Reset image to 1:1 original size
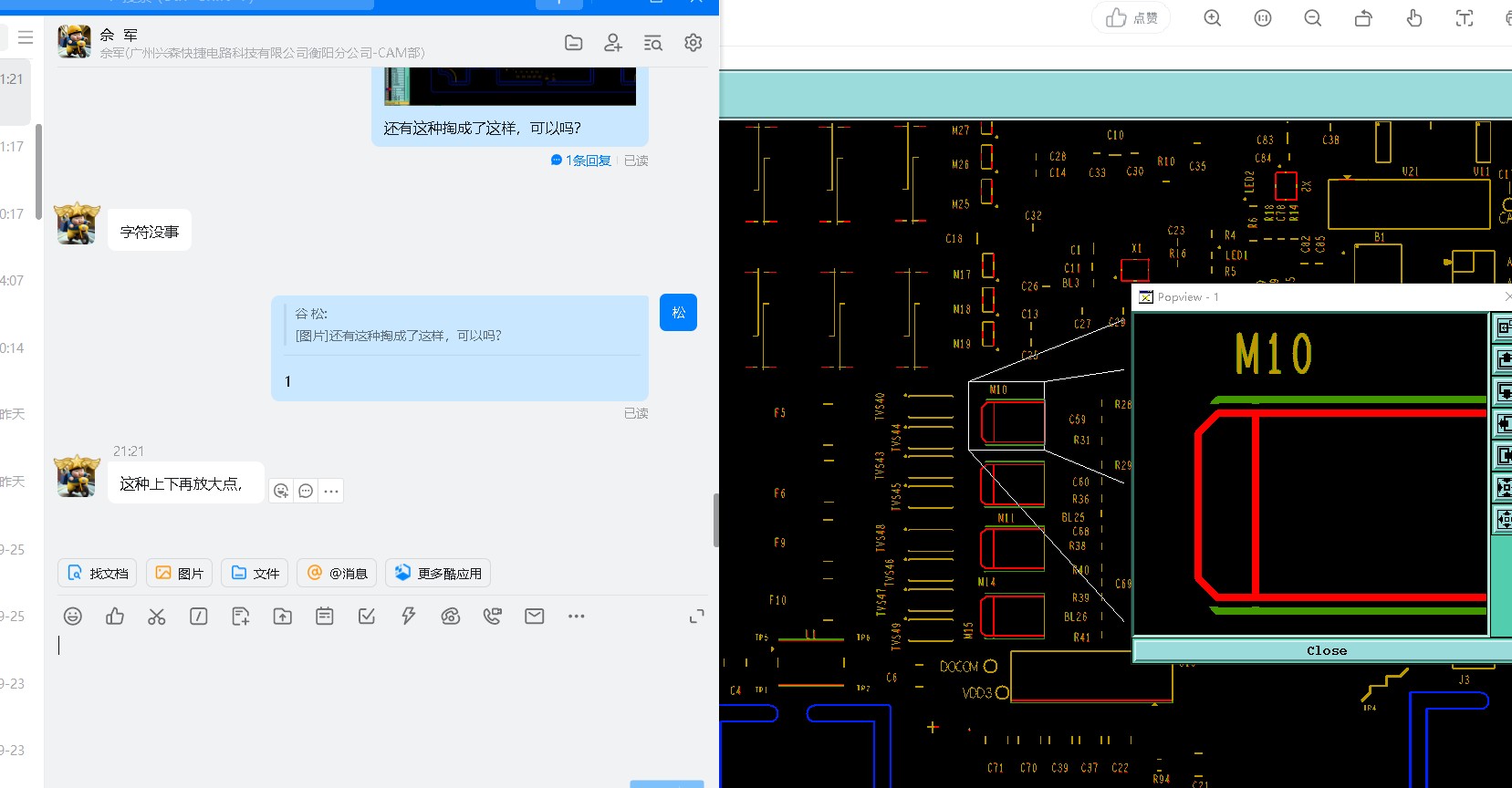 pyautogui.click(x=1263, y=18)
